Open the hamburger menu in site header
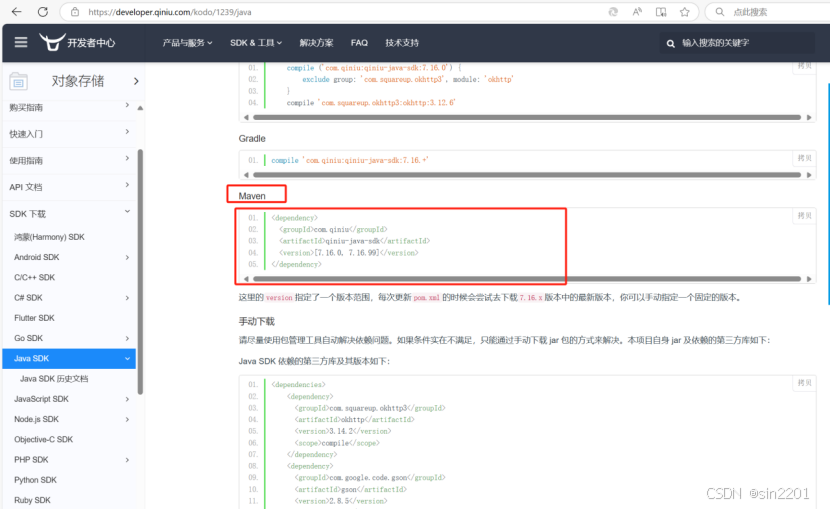 click(21, 42)
